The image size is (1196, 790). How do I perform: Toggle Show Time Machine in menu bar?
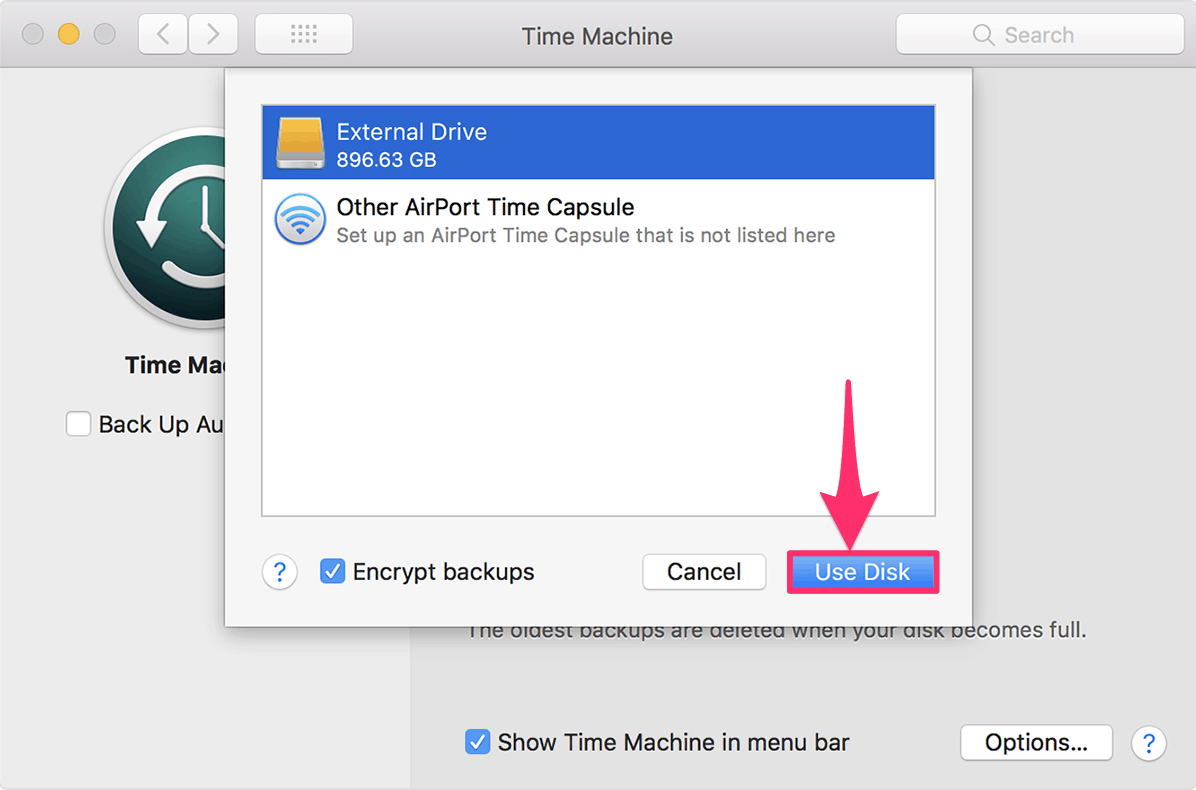click(x=477, y=742)
